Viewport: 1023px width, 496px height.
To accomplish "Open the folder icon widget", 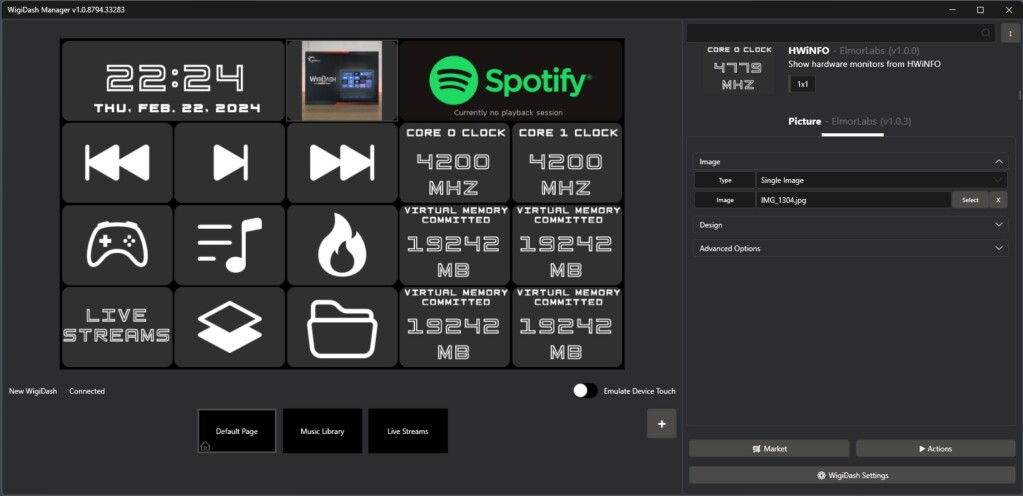I will point(342,327).
